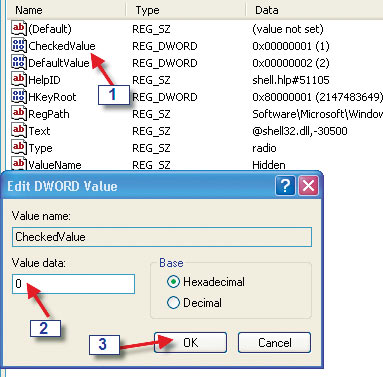Image resolution: width=383 pixels, height=377 pixels.
Task: Click the Value data input field
Action: click(x=73, y=284)
